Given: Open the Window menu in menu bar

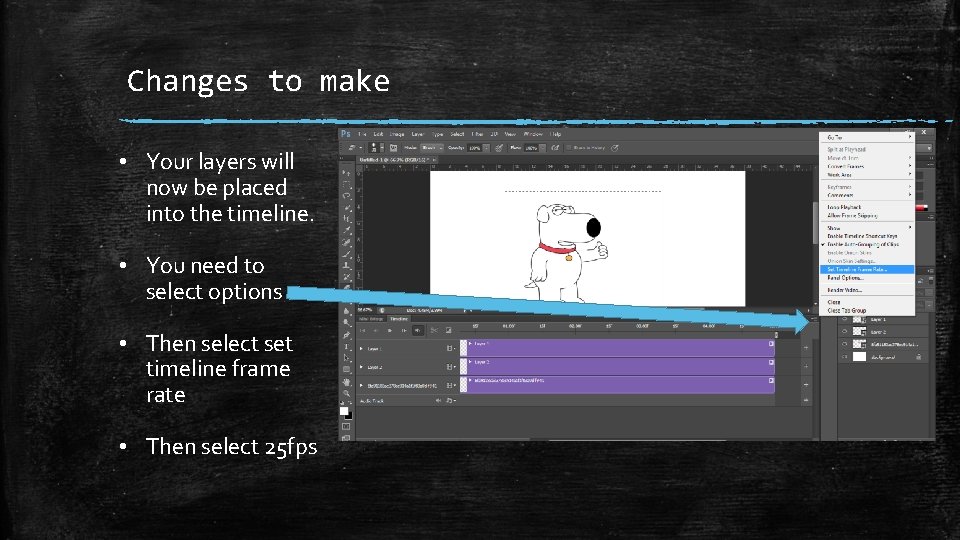Looking at the screenshot, I should pos(533,134).
